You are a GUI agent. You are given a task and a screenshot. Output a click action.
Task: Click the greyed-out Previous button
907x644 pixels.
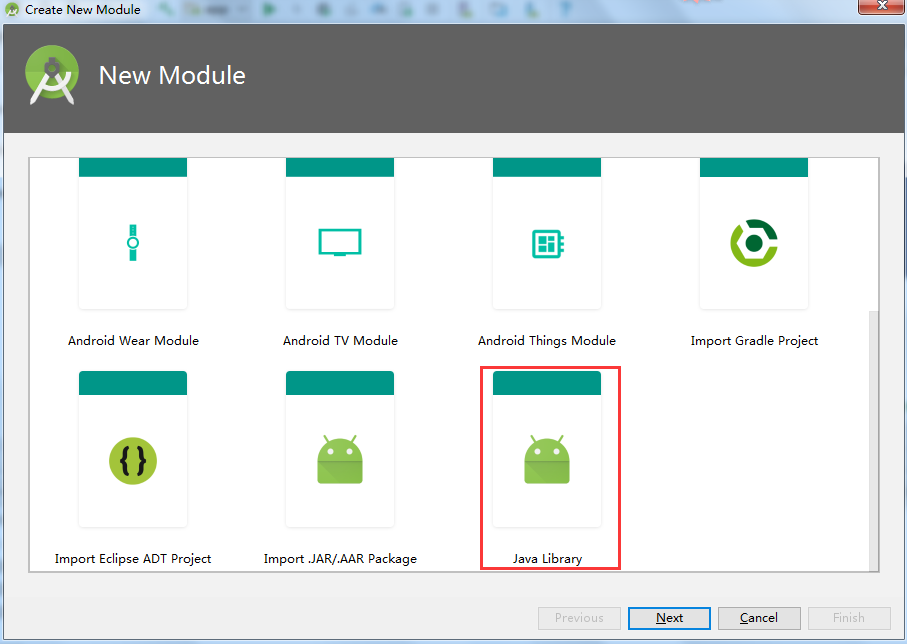tap(579, 618)
